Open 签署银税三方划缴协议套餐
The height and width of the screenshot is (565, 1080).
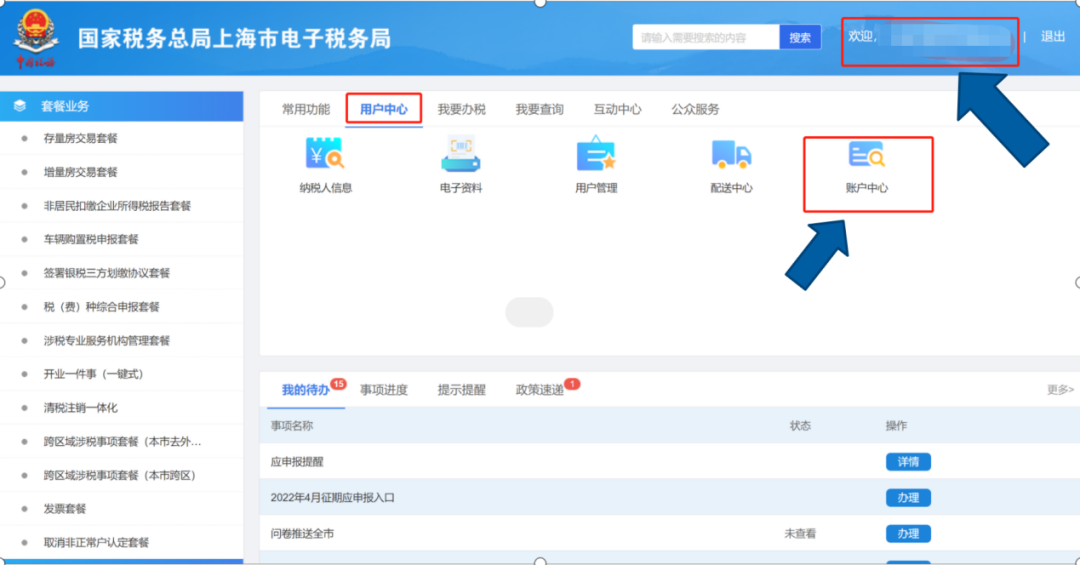[107, 273]
